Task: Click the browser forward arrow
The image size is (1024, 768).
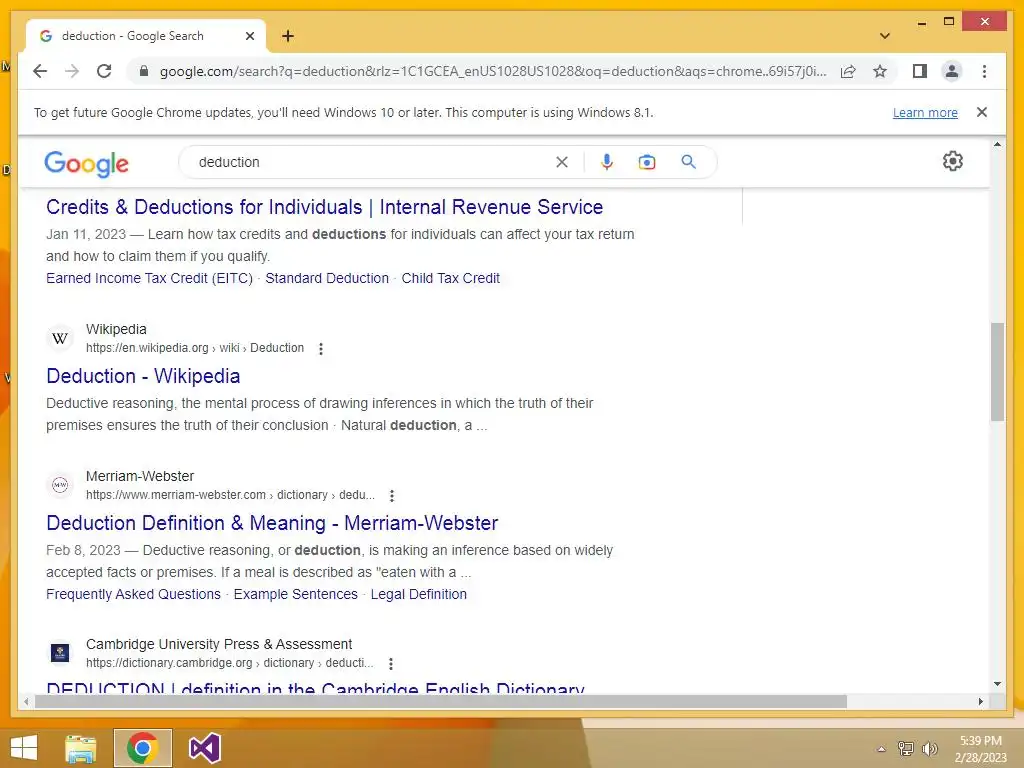Action: (72, 71)
